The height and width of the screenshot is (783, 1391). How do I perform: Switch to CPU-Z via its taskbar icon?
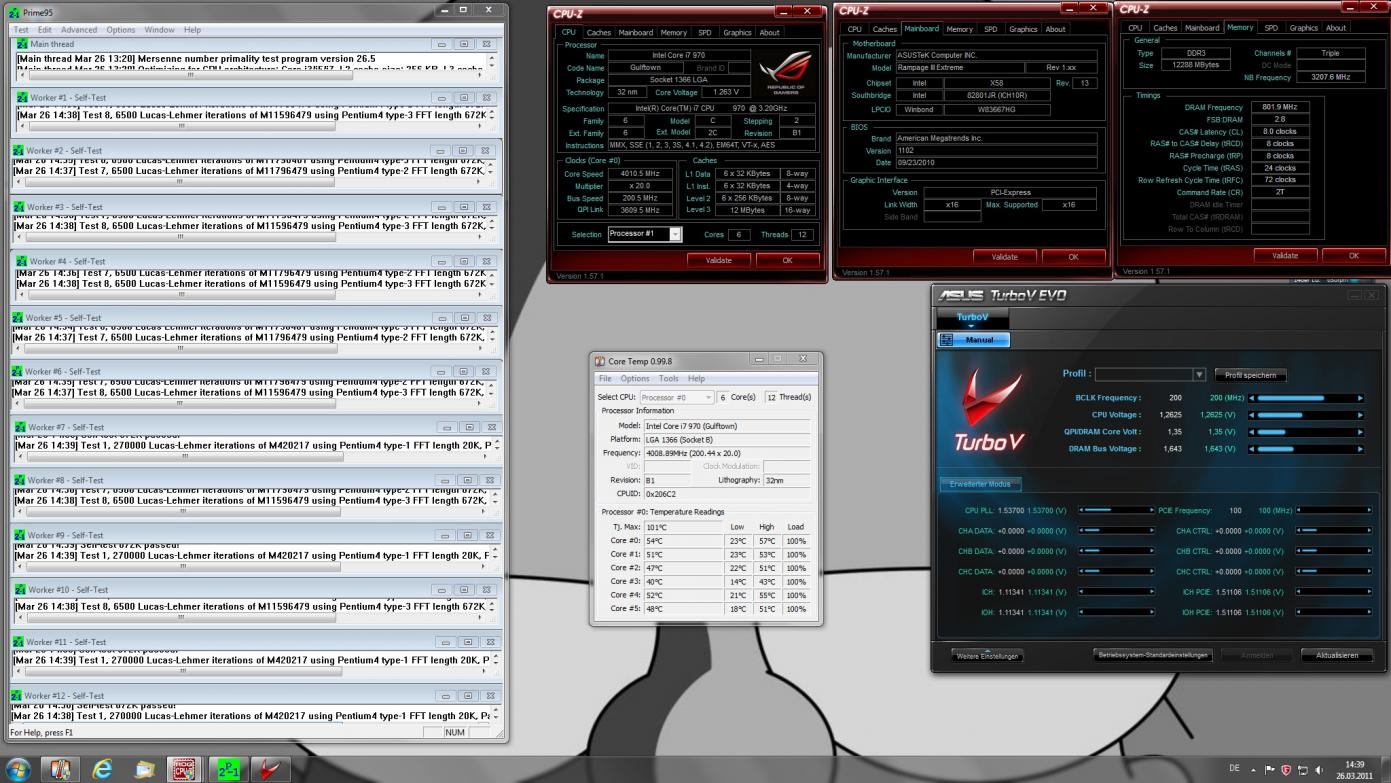click(x=185, y=769)
